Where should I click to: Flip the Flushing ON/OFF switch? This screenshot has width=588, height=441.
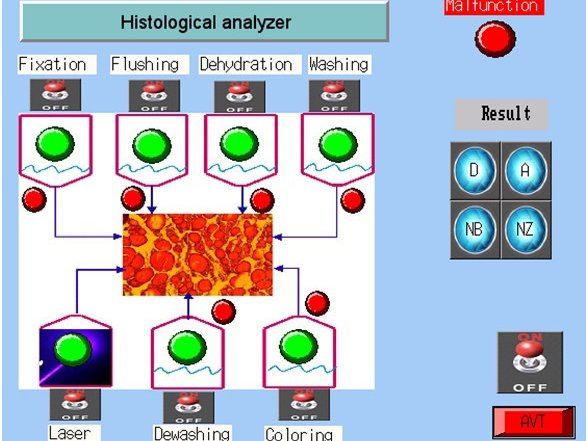[x=154, y=96]
